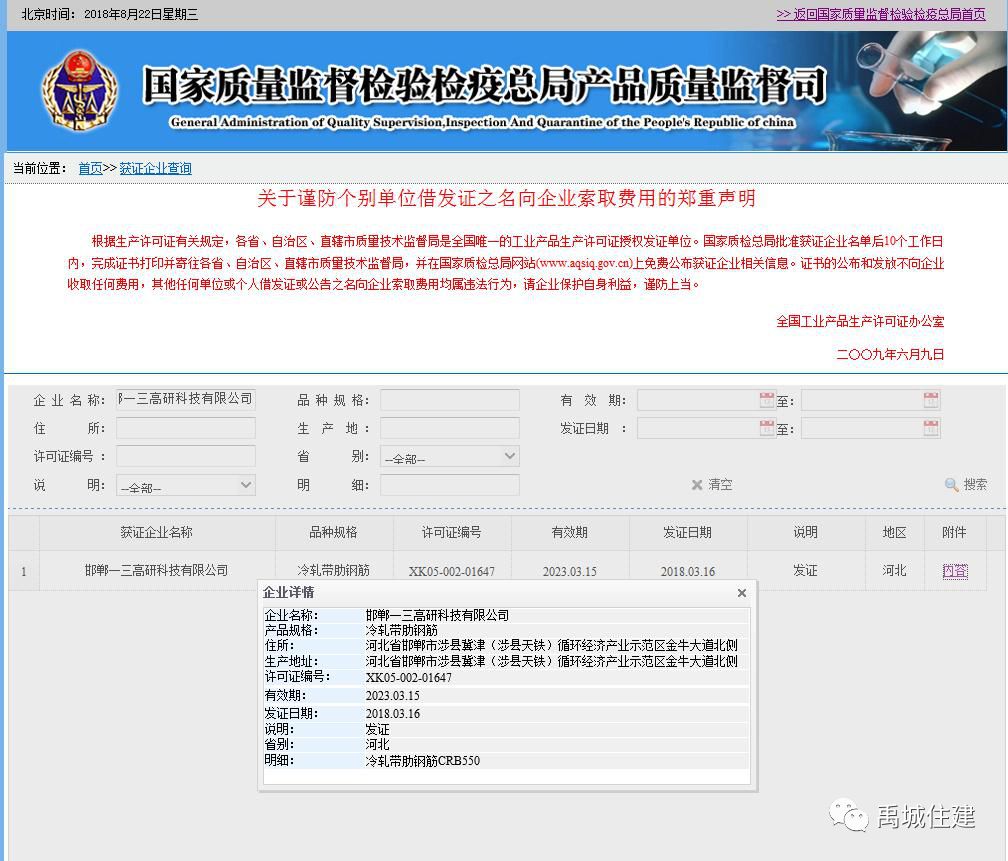Open the 发证日期 end date calendar icon
The height and width of the screenshot is (861, 1008).
point(929,428)
